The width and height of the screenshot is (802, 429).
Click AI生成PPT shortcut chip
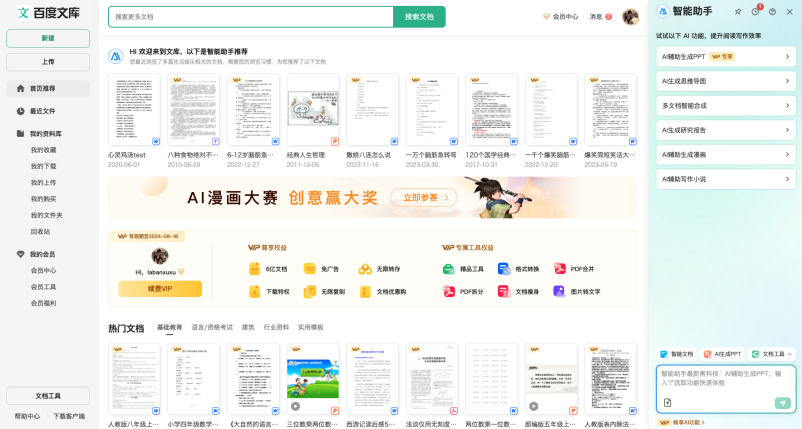pos(723,354)
